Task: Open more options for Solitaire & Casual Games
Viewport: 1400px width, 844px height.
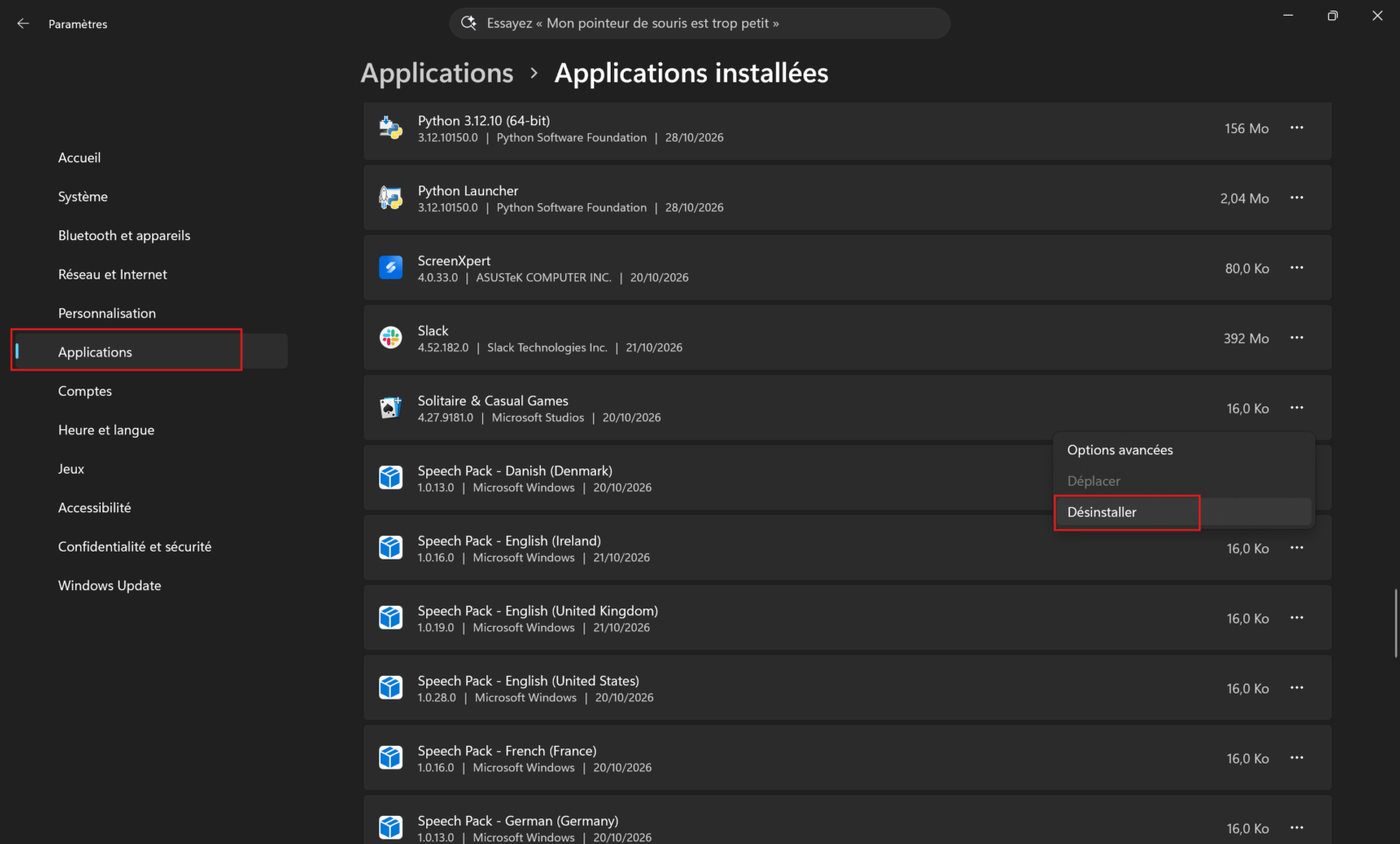Action: [x=1297, y=408]
